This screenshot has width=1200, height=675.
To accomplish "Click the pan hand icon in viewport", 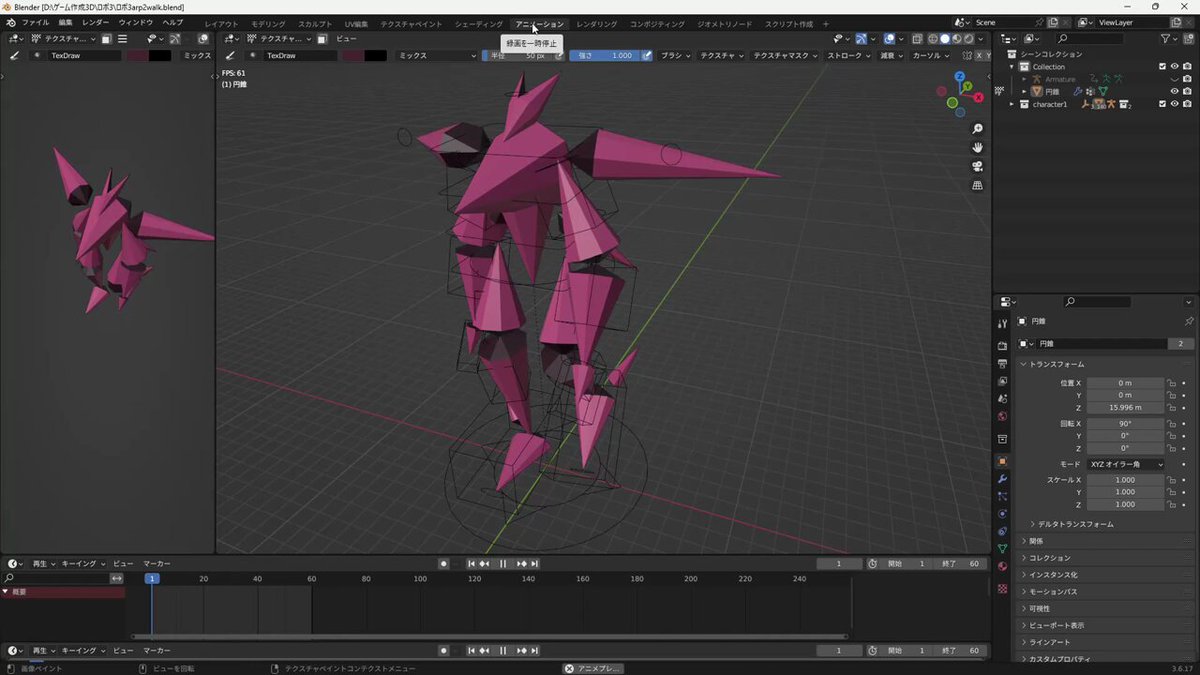I will click(977, 147).
